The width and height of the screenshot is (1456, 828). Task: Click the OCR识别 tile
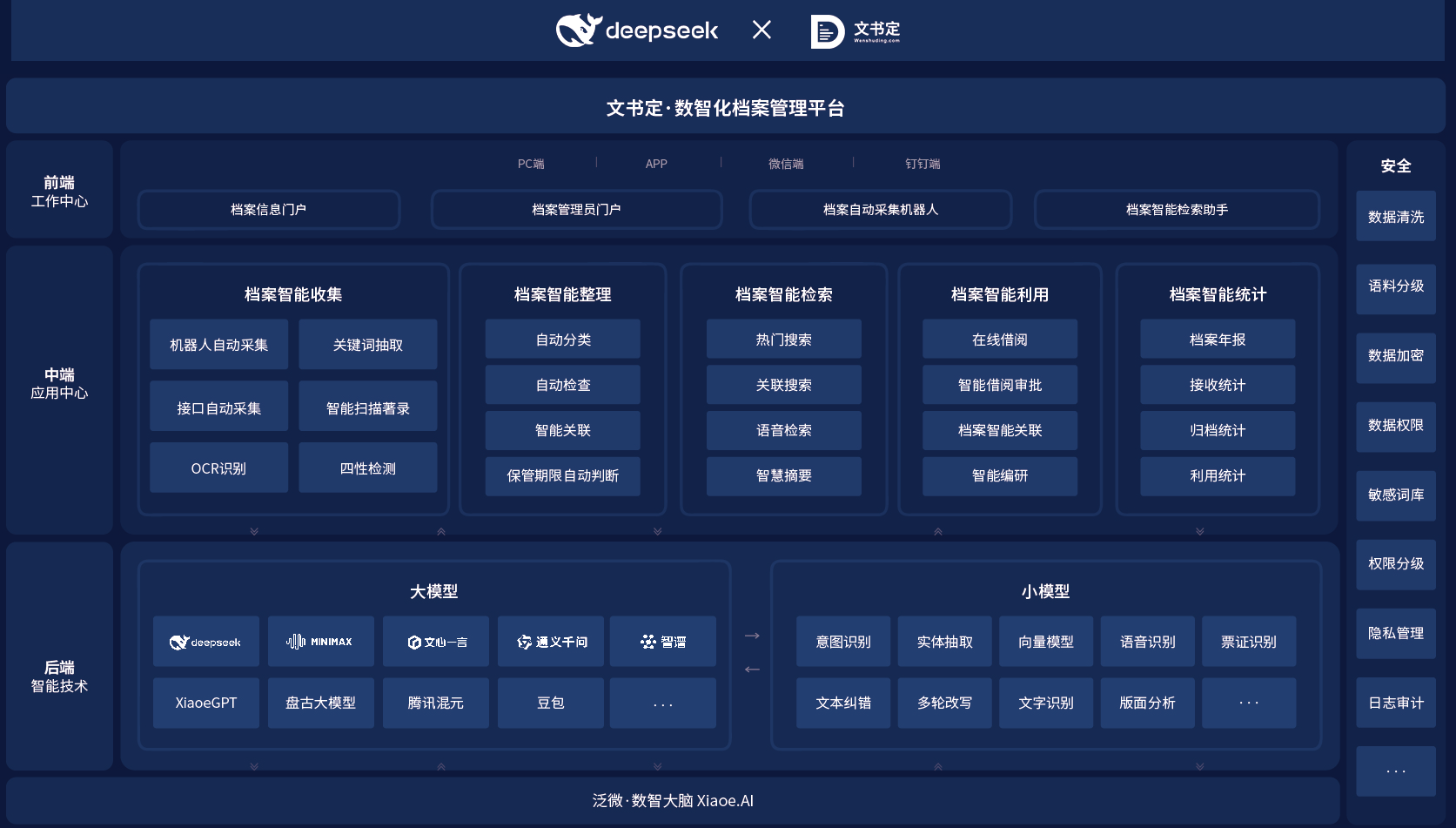click(219, 468)
